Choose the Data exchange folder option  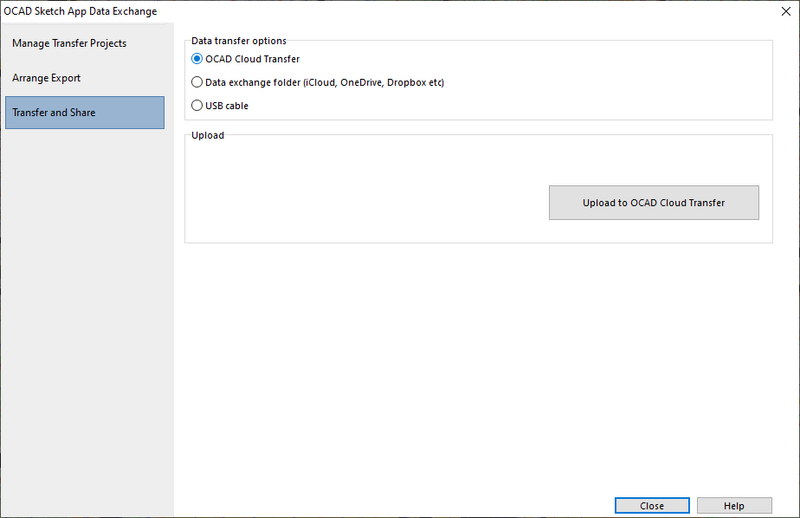(317, 82)
